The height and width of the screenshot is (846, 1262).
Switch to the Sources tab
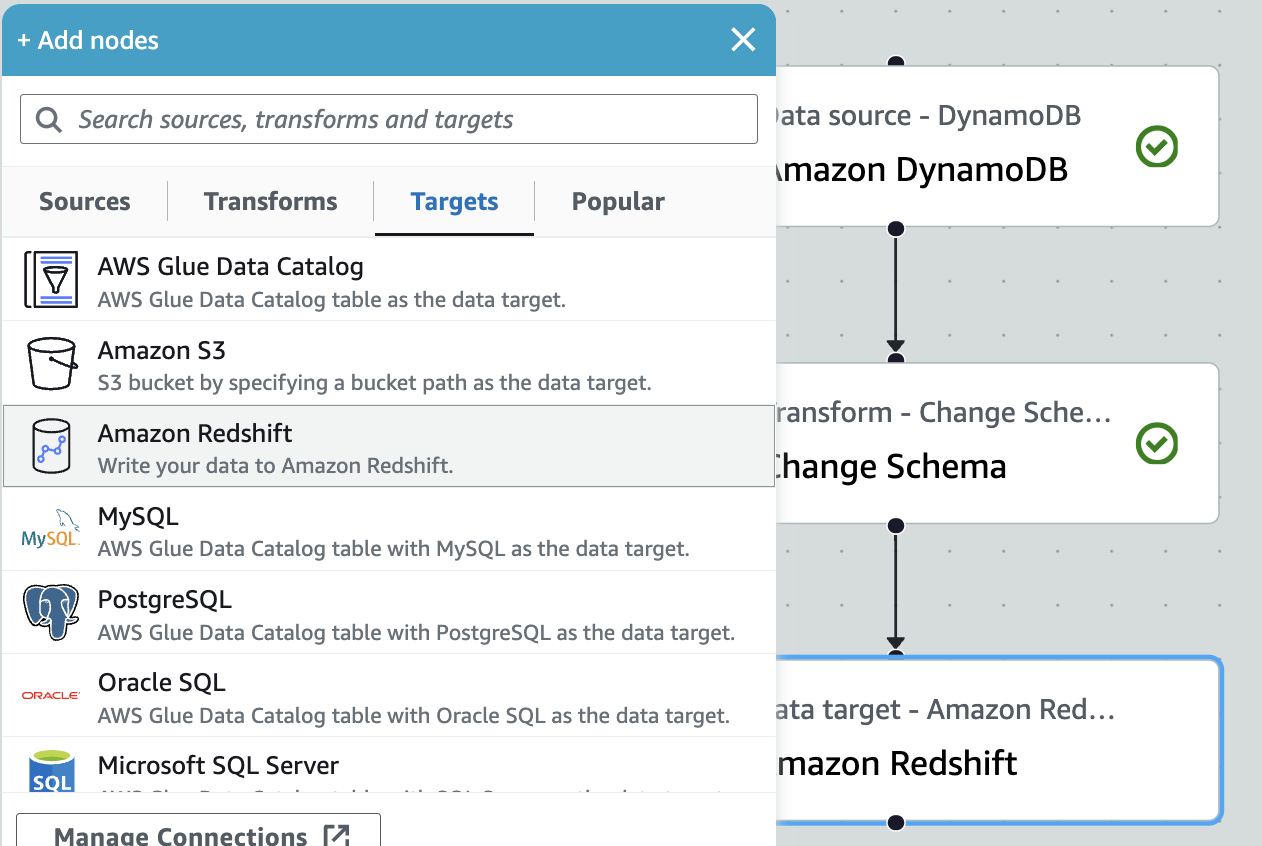[84, 201]
